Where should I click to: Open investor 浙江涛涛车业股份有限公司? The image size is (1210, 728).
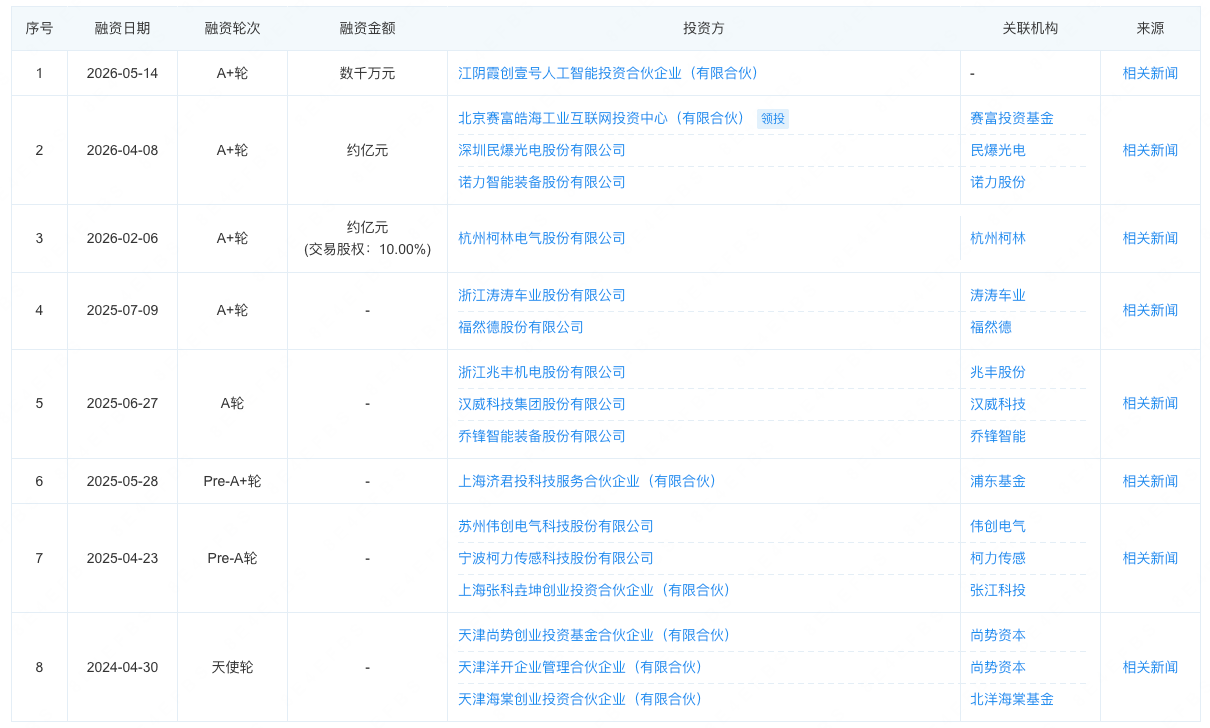click(x=542, y=295)
